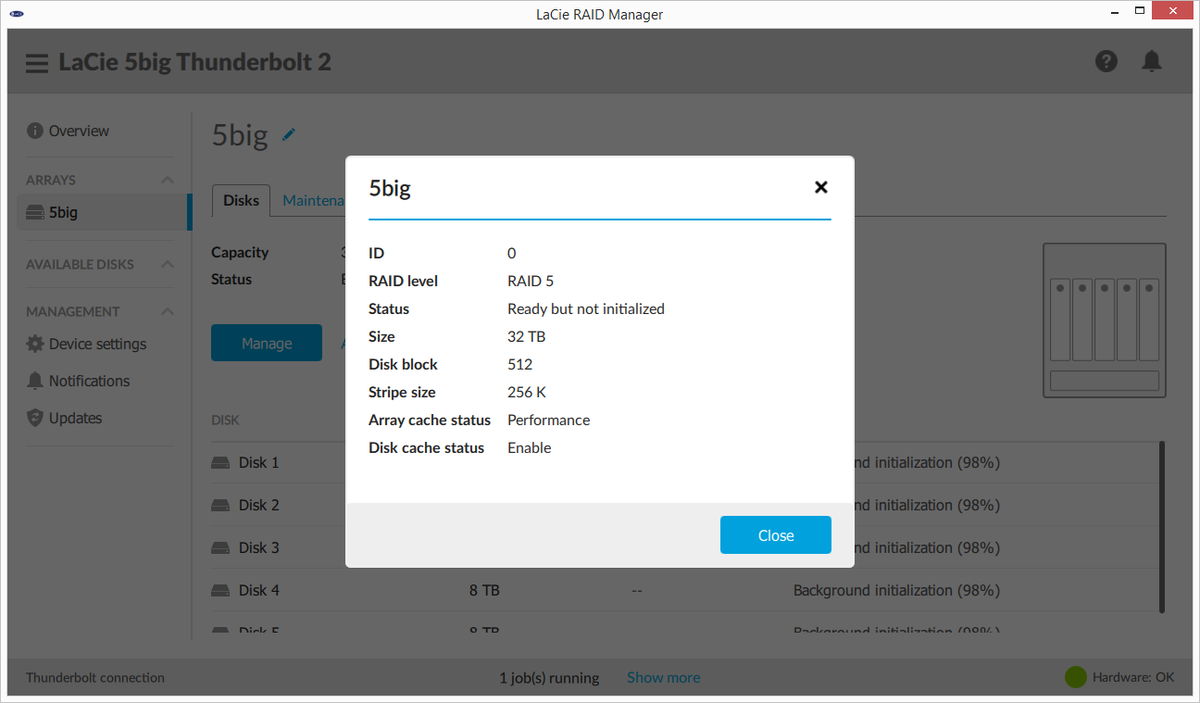Click the Overview info icon
The width and height of the screenshot is (1200, 703).
(35, 131)
